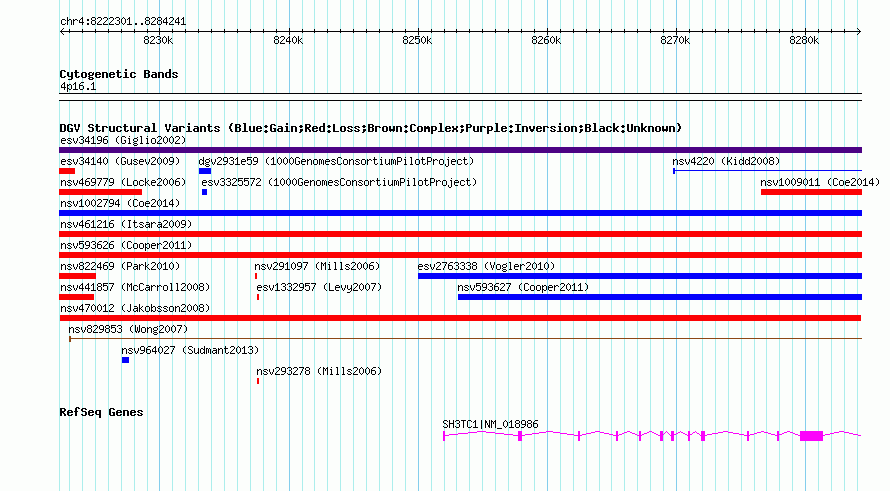Open the nsv4220 (Kidd2008) label
This screenshot has width=890, height=491.
click(x=726, y=161)
